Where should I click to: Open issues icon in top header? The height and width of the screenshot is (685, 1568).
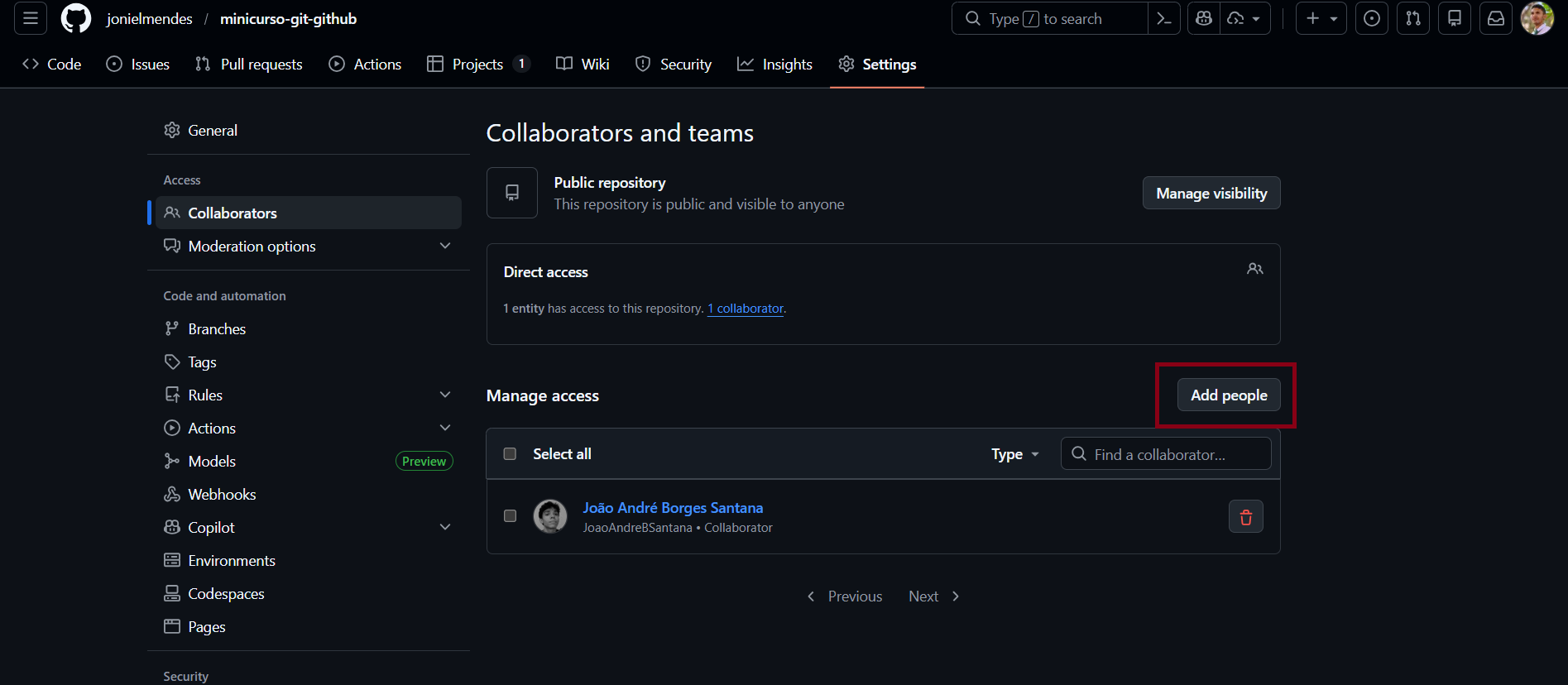coord(1372,18)
